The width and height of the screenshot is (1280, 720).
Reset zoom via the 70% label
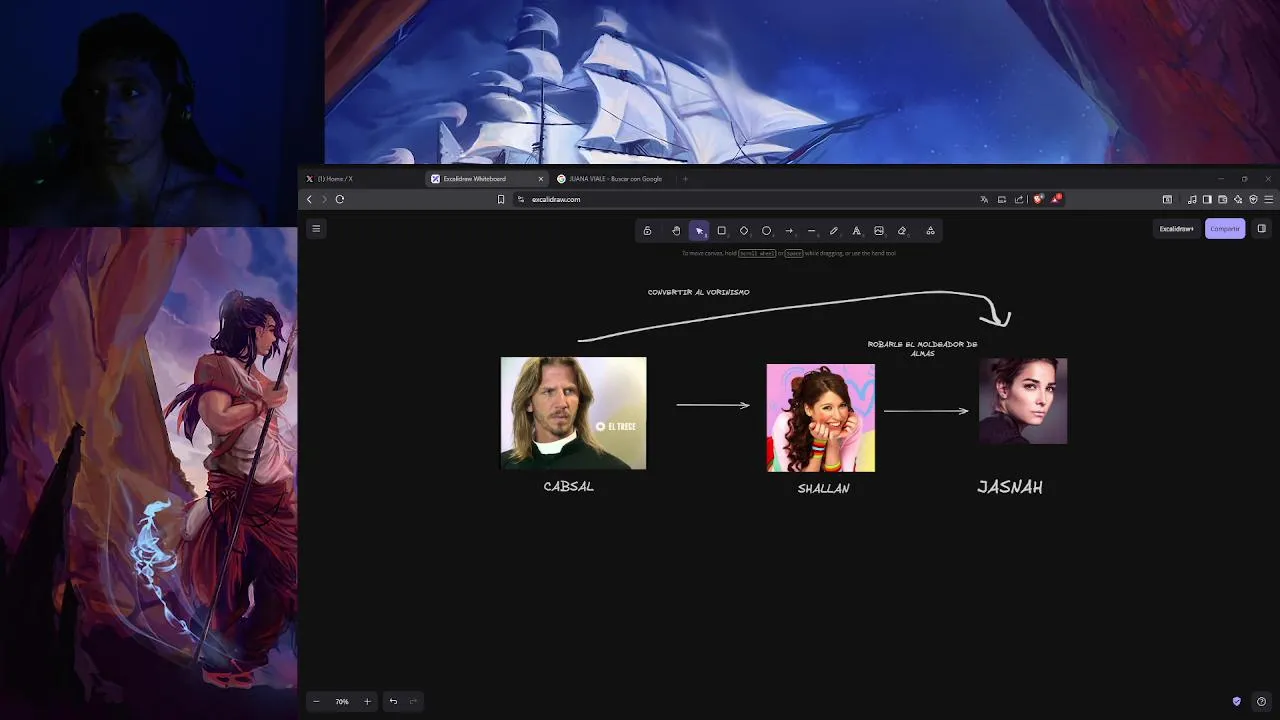342,702
